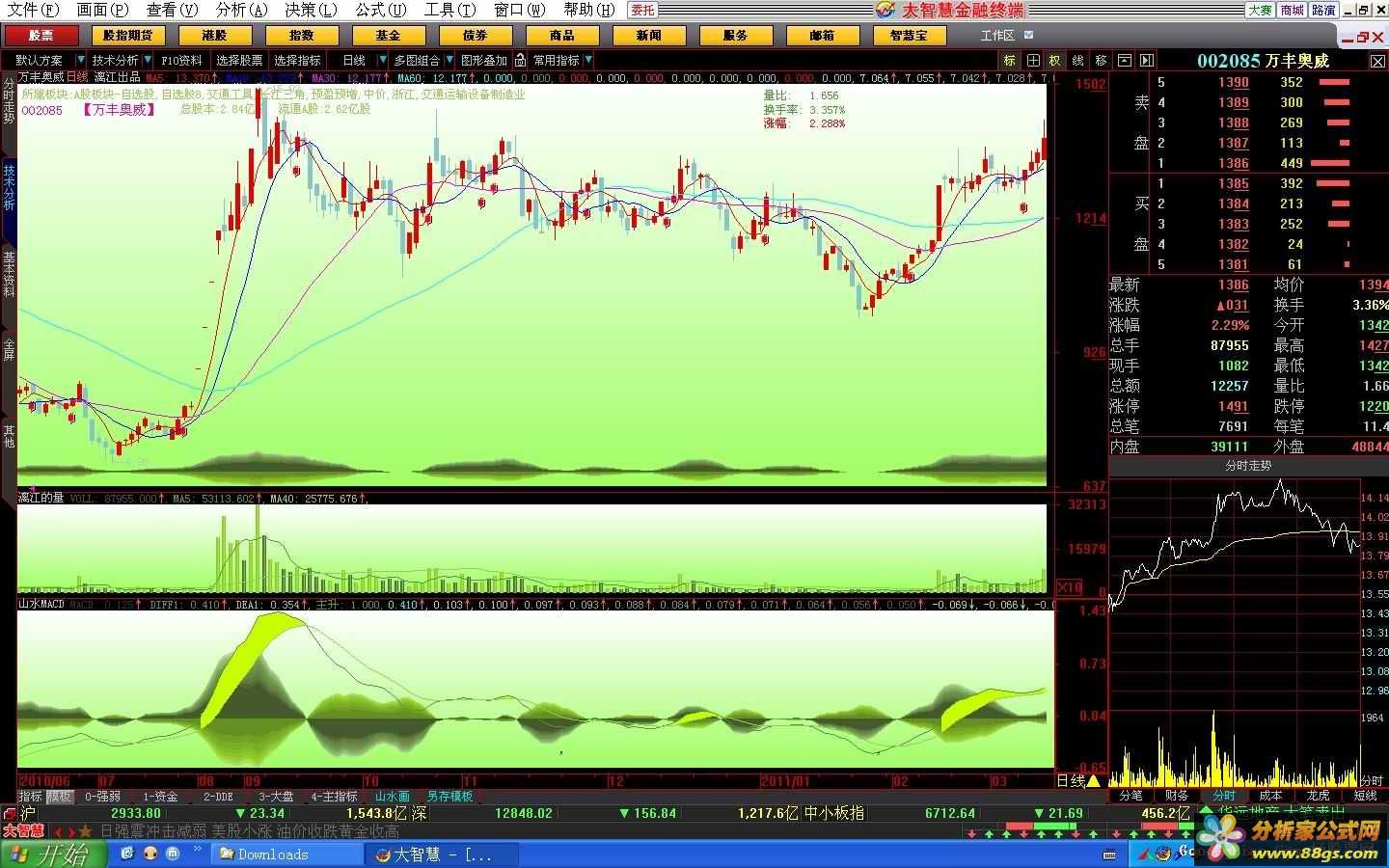This screenshot has height=868, width=1389.
Task: Toggle the 权 adjustment icon
Action: pos(1055,60)
